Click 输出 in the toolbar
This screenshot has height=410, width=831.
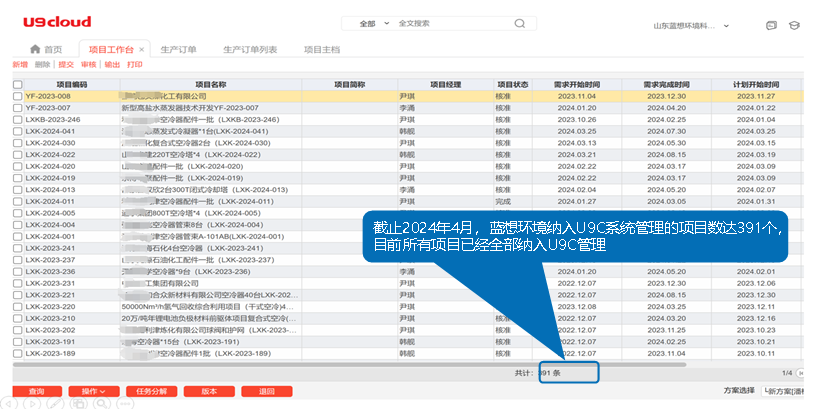112,65
